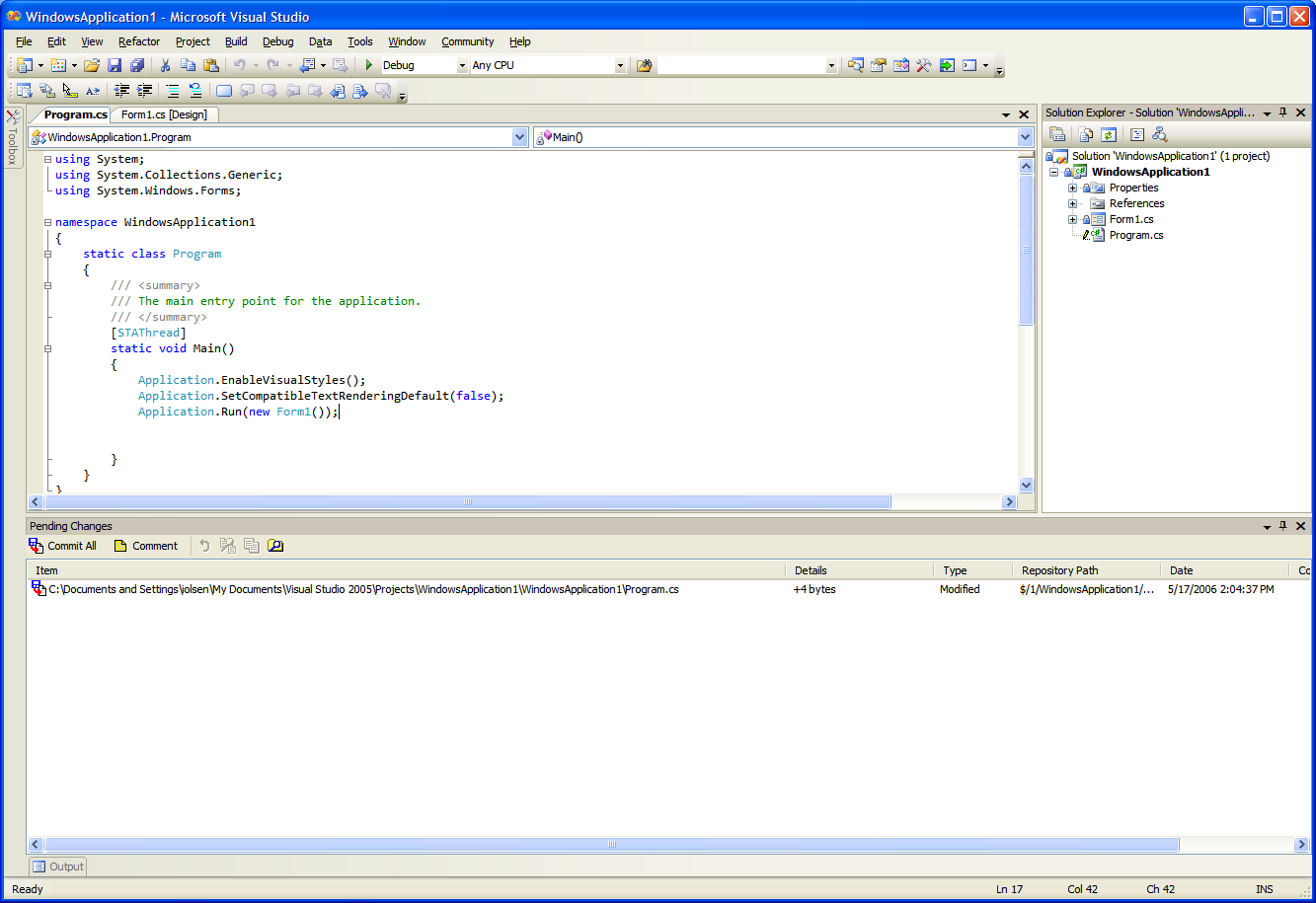Expand the Properties node

1072,188
